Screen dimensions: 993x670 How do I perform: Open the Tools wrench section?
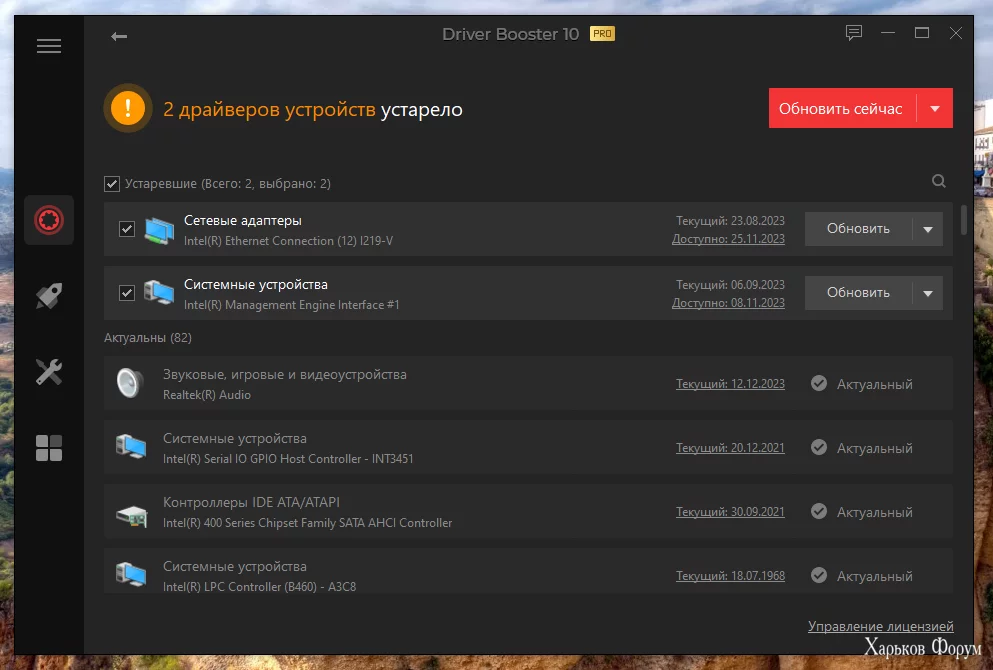tap(49, 372)
